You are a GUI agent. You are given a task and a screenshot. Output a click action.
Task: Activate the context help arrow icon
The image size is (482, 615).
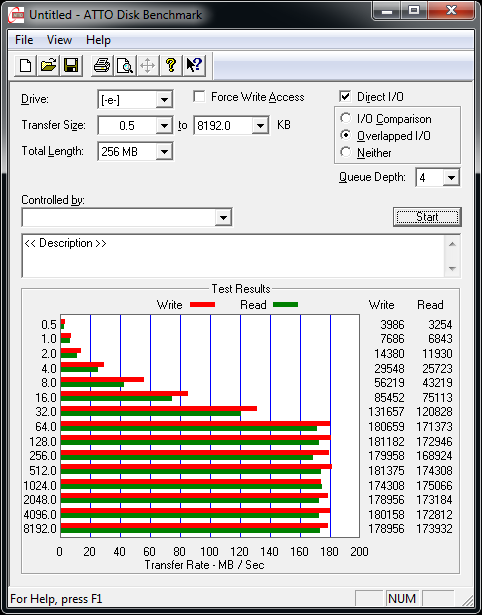[x=194, y=65]
